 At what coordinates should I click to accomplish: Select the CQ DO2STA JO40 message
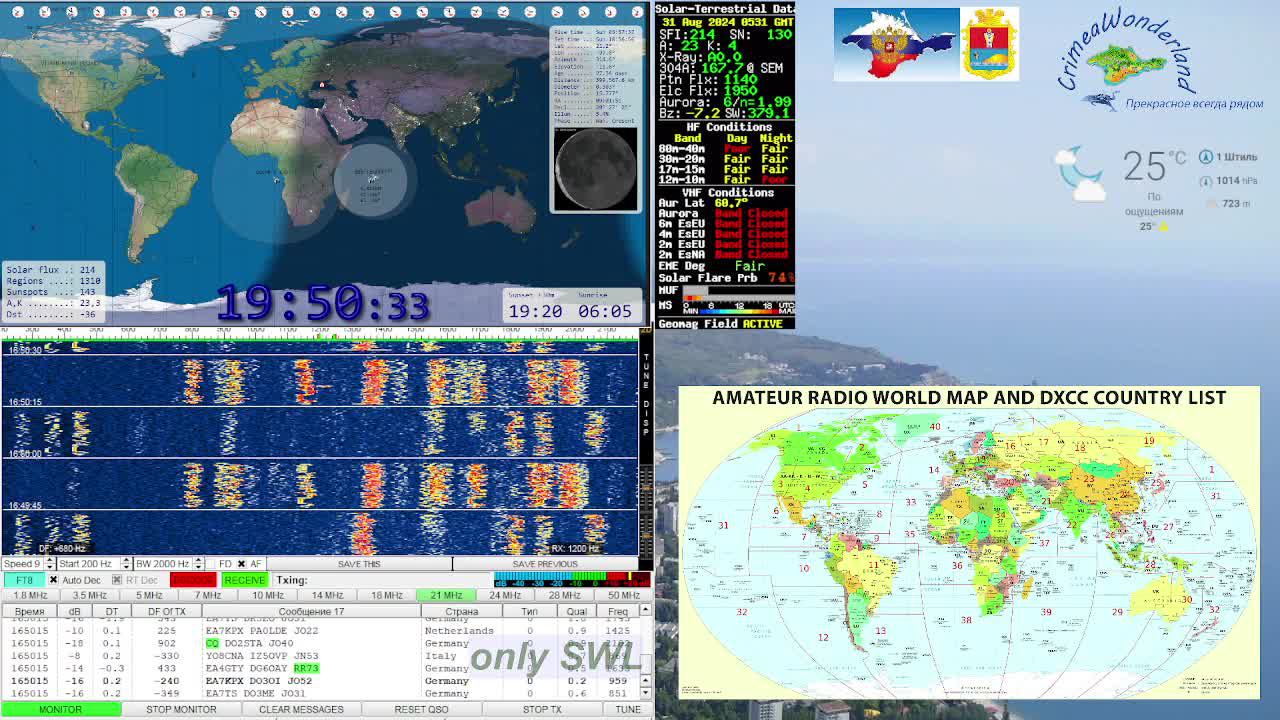tap(249, 643)
